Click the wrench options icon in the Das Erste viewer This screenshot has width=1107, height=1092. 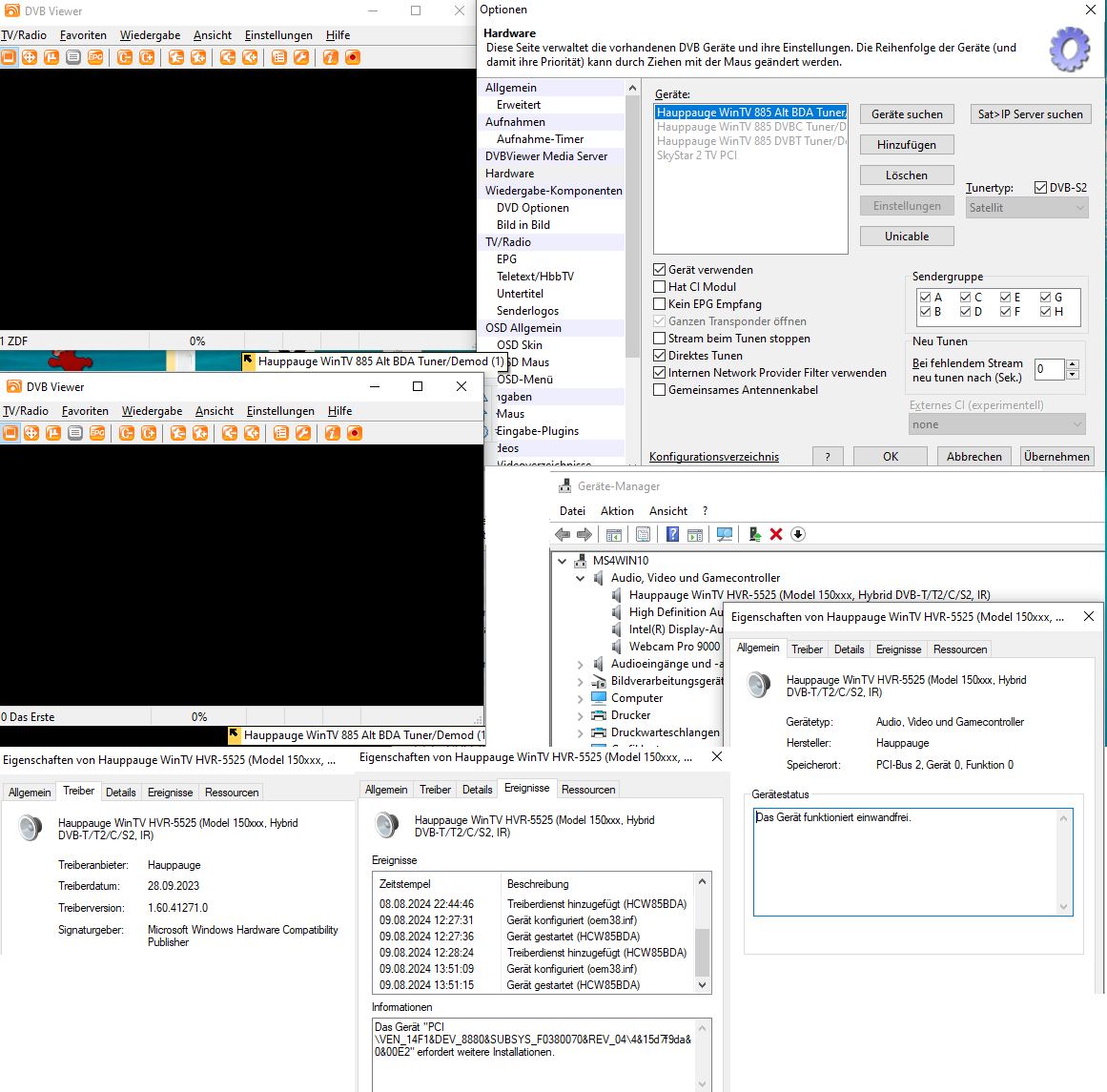pyautogui.click(x=303, y=433)
